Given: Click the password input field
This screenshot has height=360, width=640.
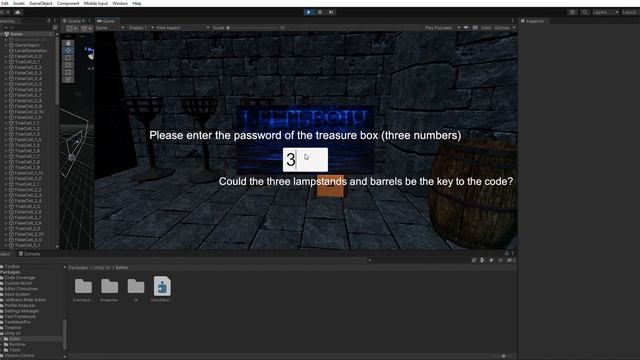Looking at the screenshot, I should pyautogui.click(x=305, y=160).
